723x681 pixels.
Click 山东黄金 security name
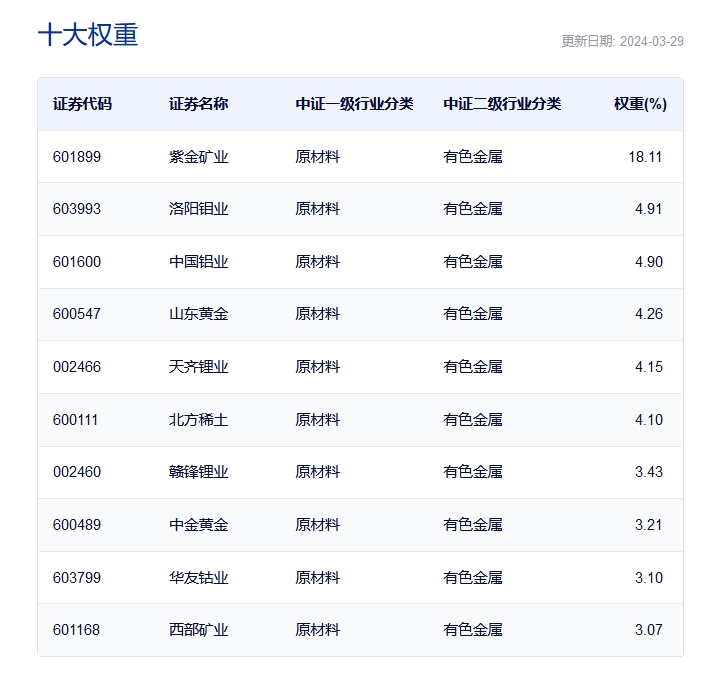198,314
